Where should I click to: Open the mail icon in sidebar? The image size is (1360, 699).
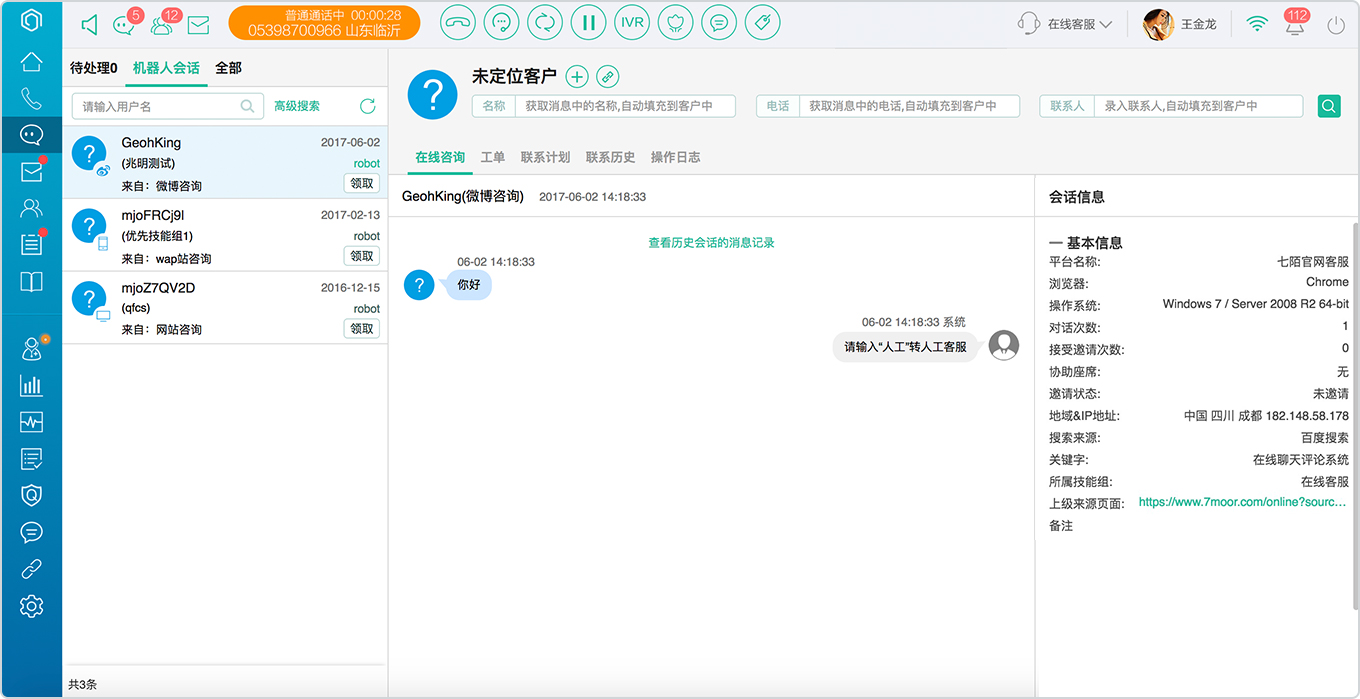tap(31, 171)
